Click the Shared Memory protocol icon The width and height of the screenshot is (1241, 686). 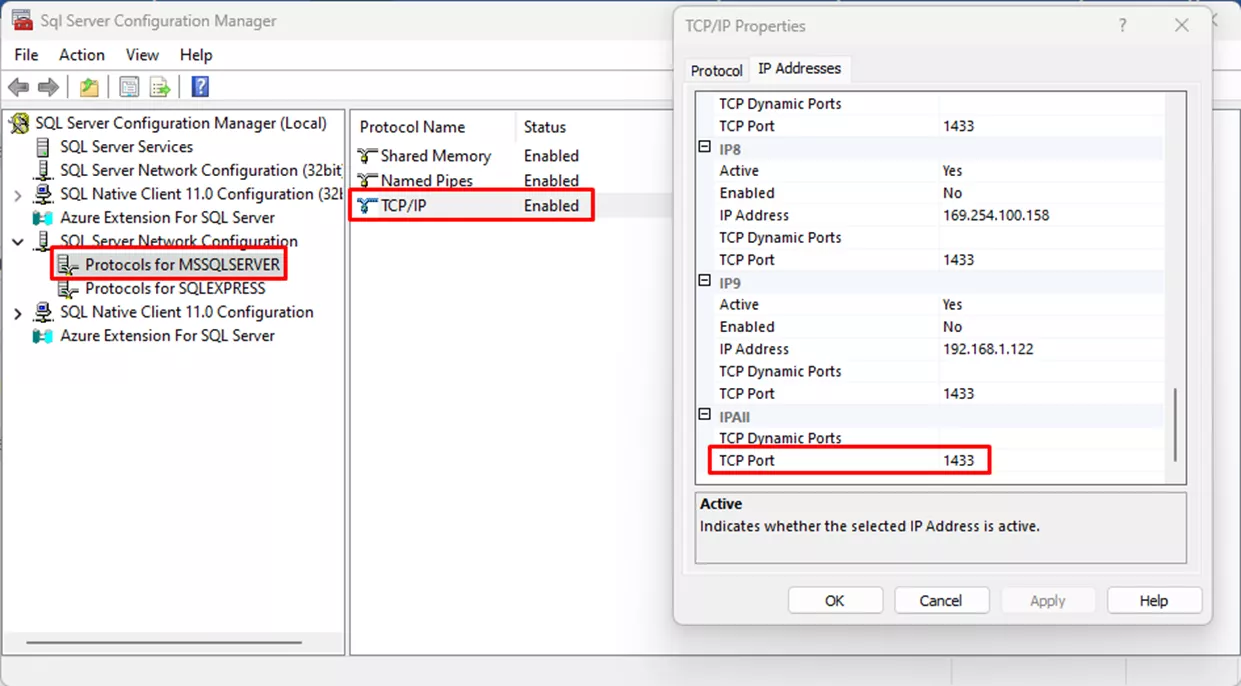click(x=367, y=156)
